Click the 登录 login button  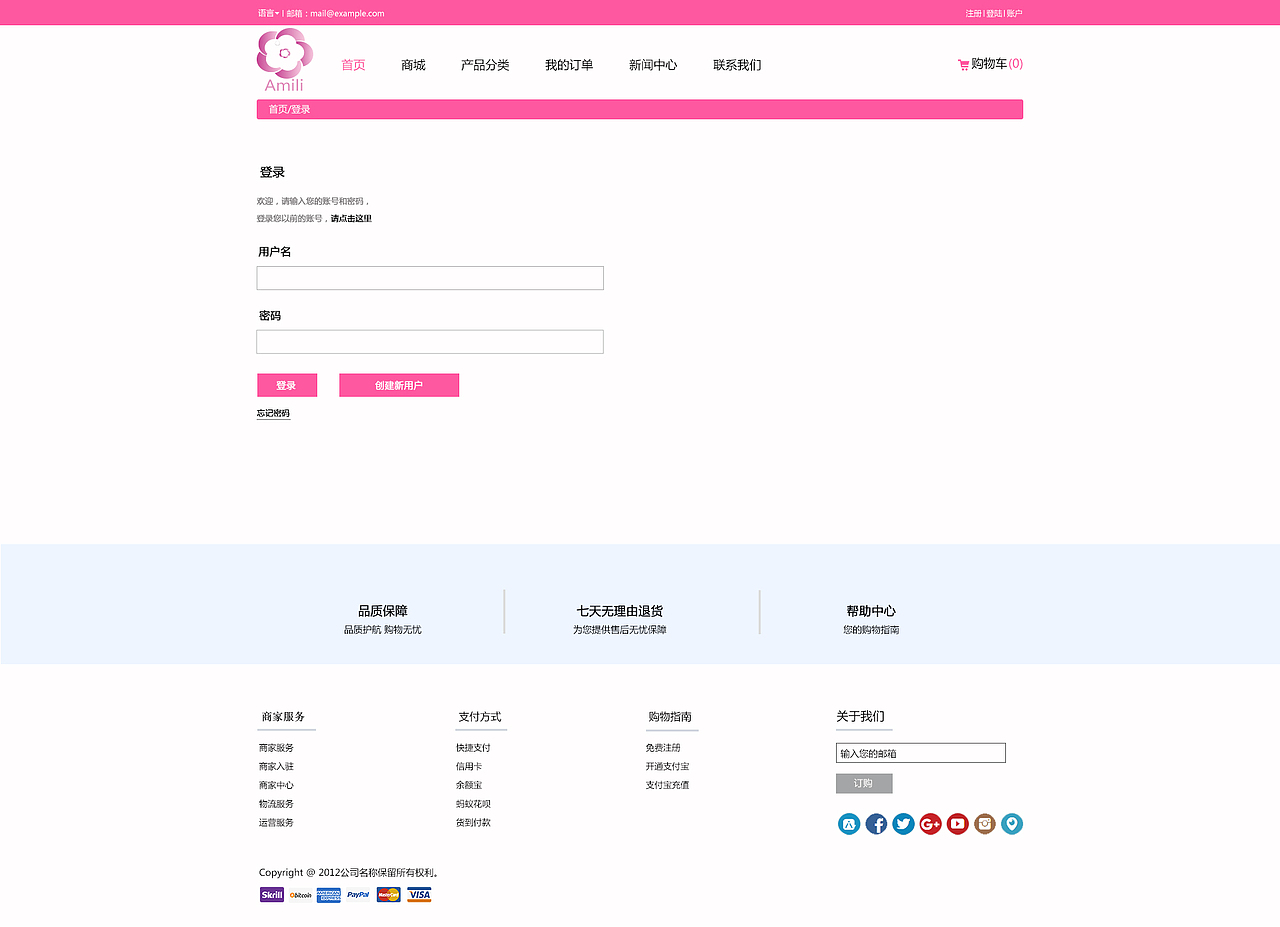pyautogui.click(x=287, y=385)
